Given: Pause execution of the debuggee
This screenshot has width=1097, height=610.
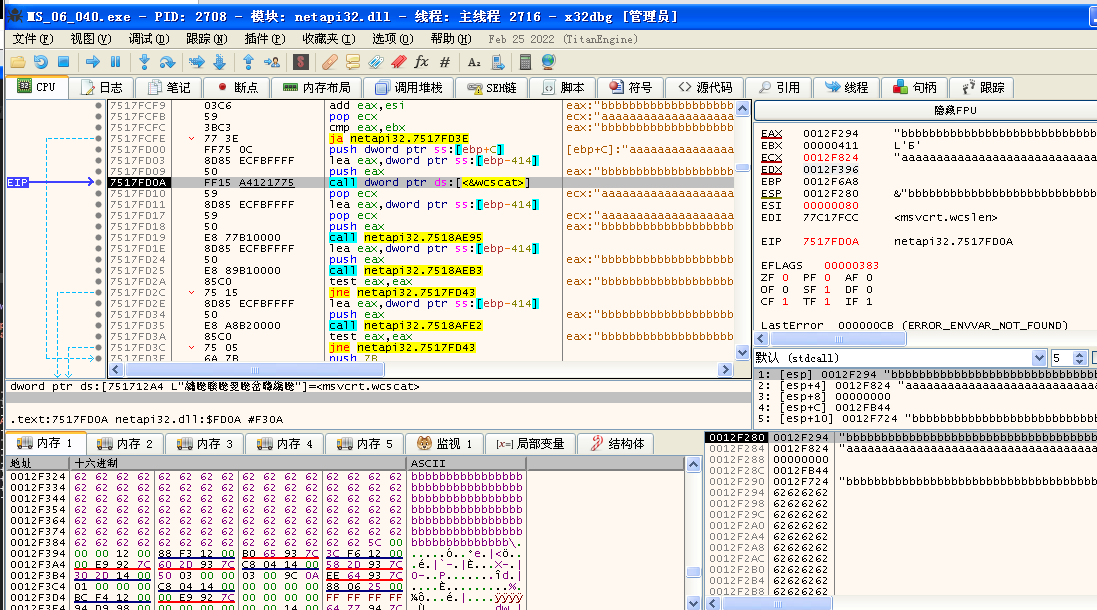Looking at the screenshot, I should click(115, 62).
